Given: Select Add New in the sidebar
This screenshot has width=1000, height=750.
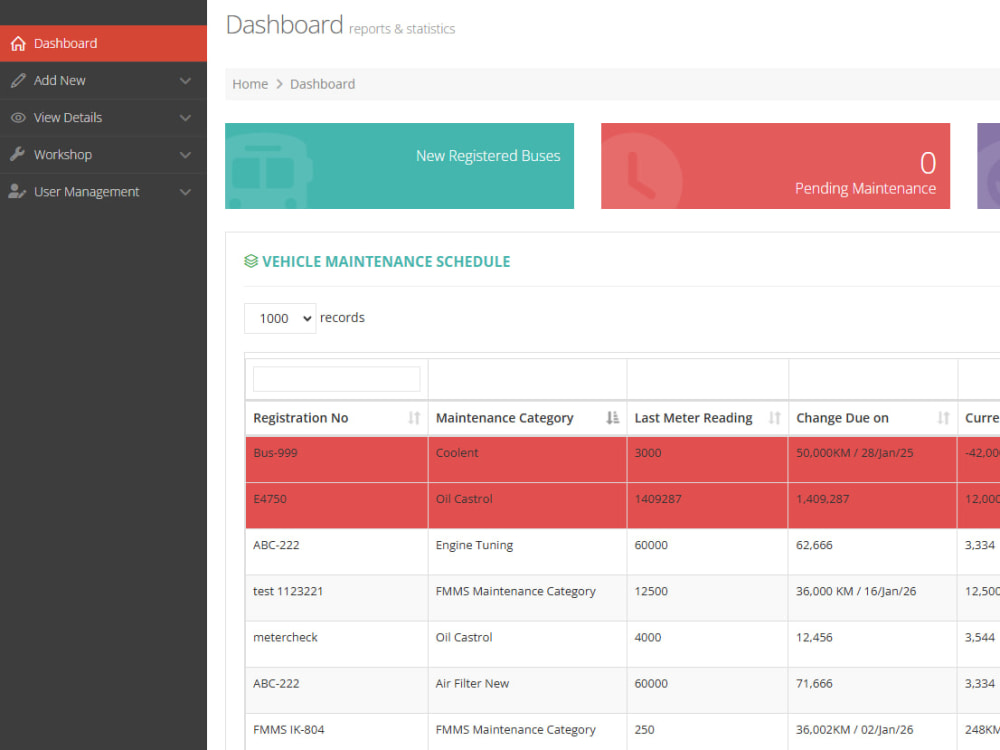Looking at the screenshot, I should [x=103, y=80].
